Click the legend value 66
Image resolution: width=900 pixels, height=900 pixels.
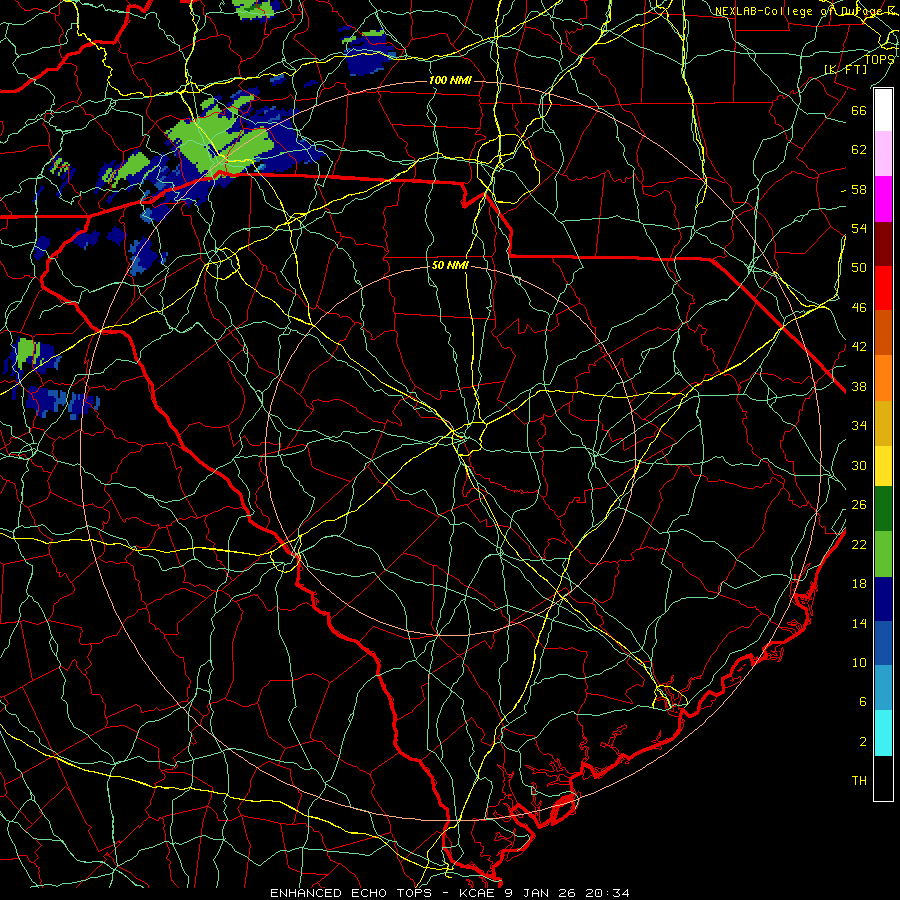pos(859,111)
